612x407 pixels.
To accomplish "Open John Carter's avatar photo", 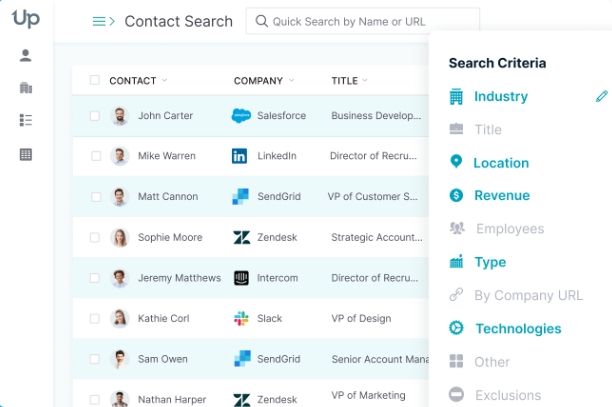I will tap(119, 116).
